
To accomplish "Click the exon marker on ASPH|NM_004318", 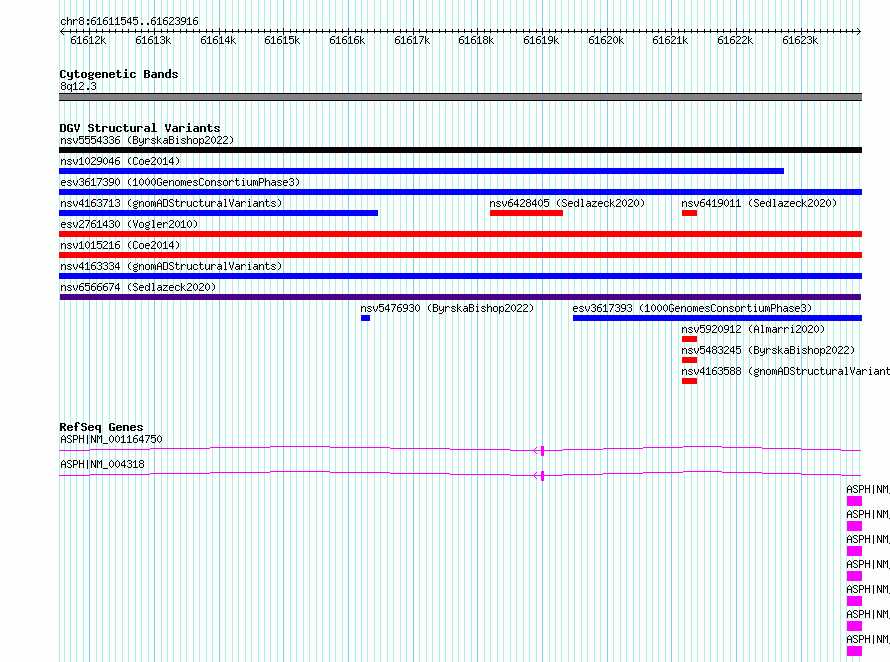I will [x=543, y=476].
